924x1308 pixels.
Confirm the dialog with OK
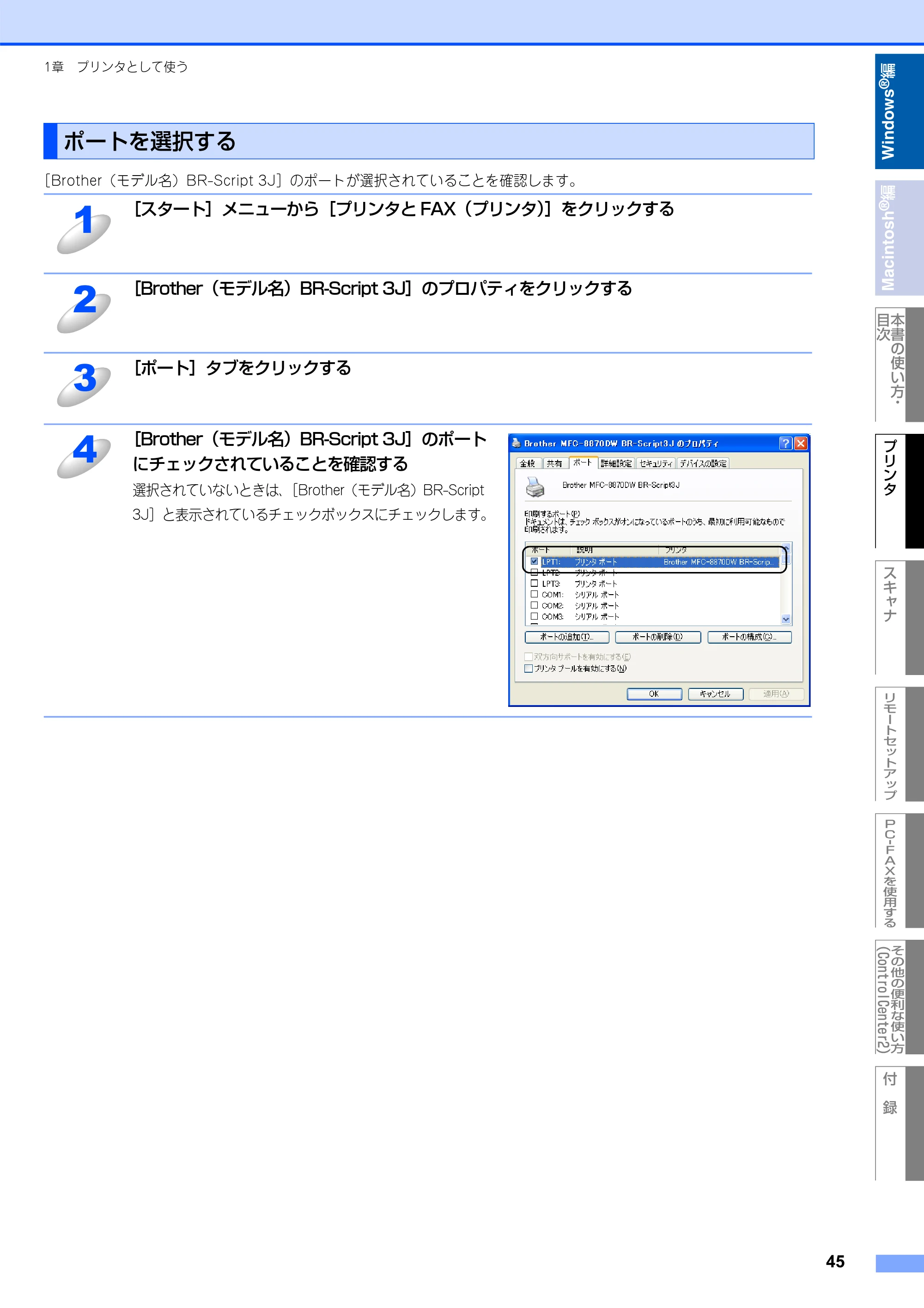click(655, 694)
